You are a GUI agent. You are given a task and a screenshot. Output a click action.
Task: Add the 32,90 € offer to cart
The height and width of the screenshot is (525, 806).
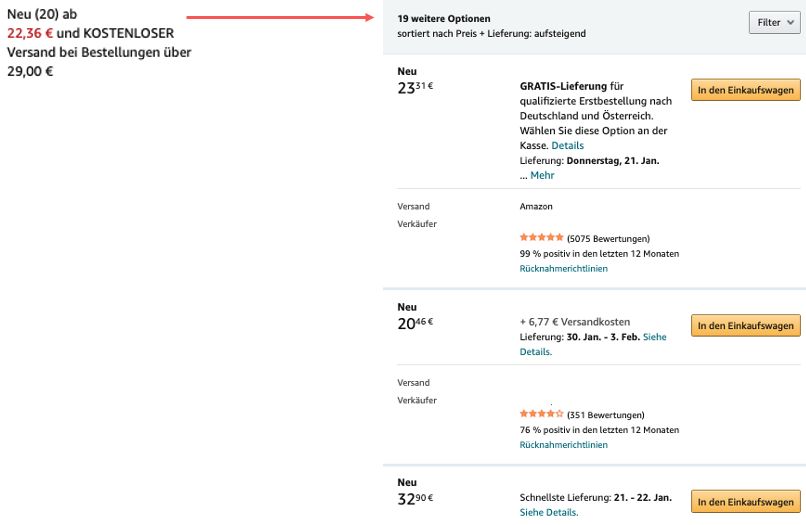[745, 502]
